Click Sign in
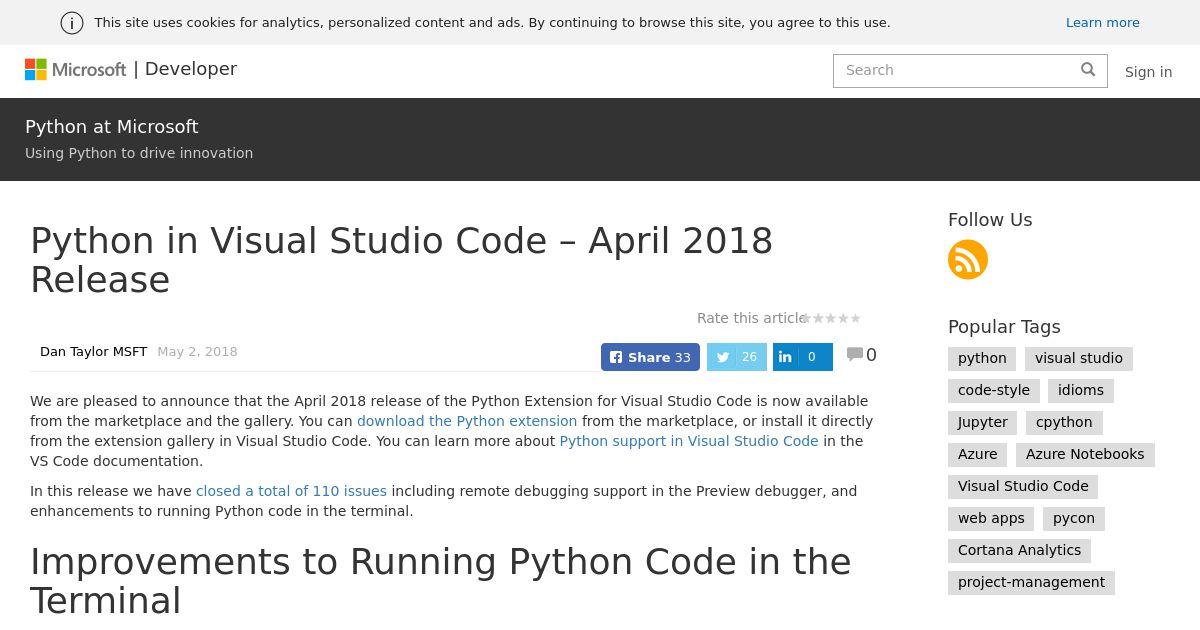 [x=1148, y=72]
